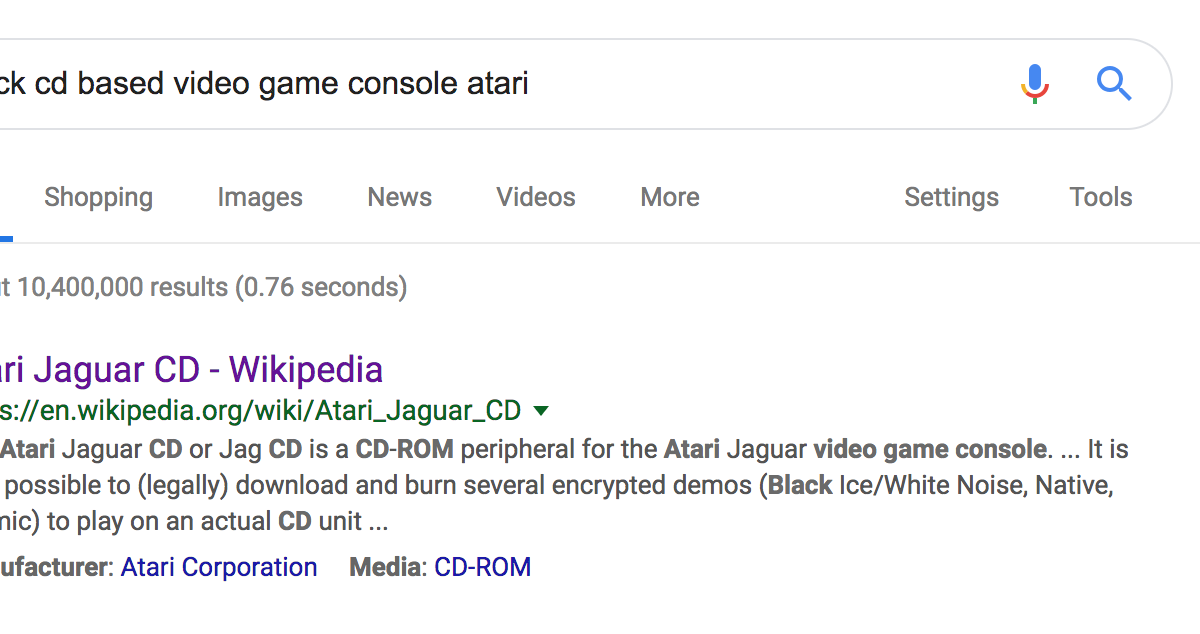Switch to the News results tab
1200x634 pixels.
[x=399, y=197]
